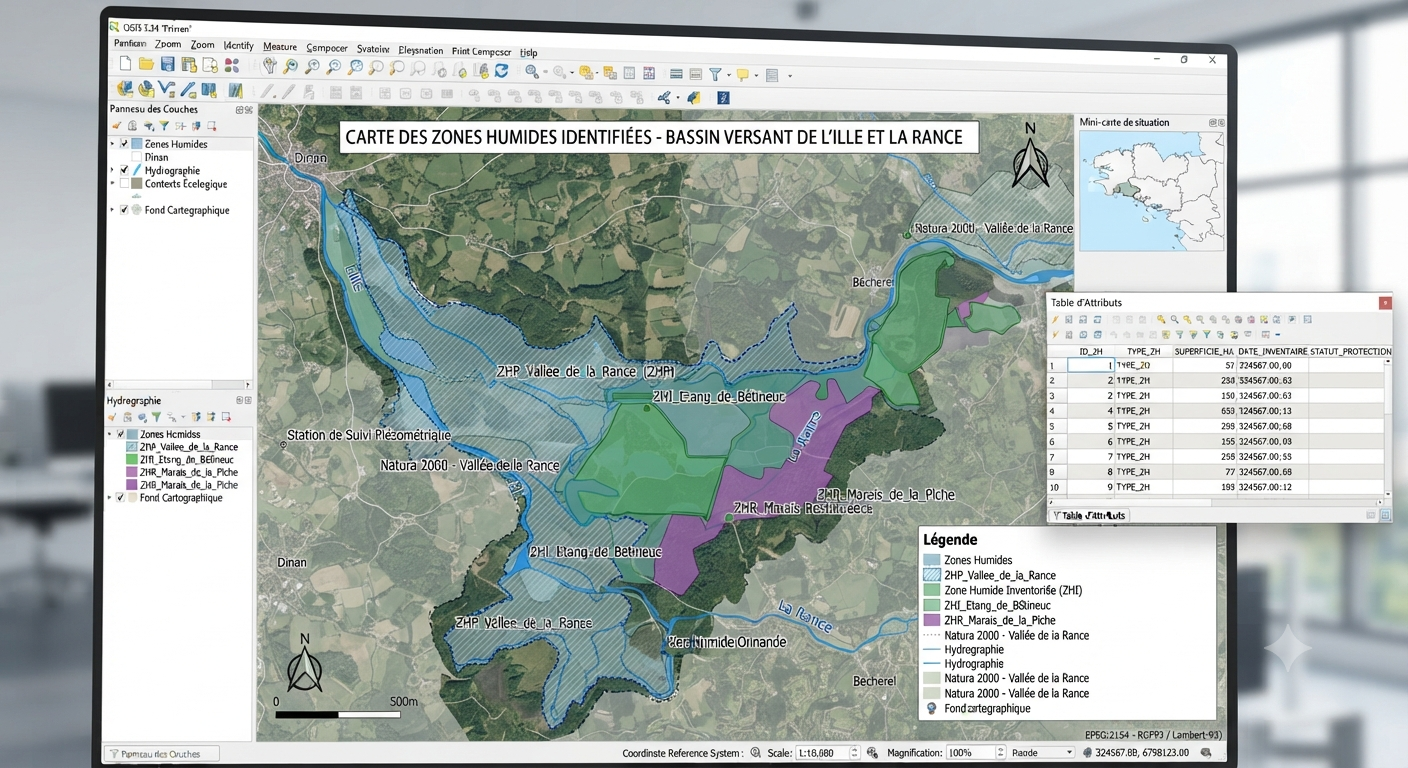Viewport: 1408px width, 768px height.
Task: Click the grid table icon in the main toolbar
Action: pos(629,73)
